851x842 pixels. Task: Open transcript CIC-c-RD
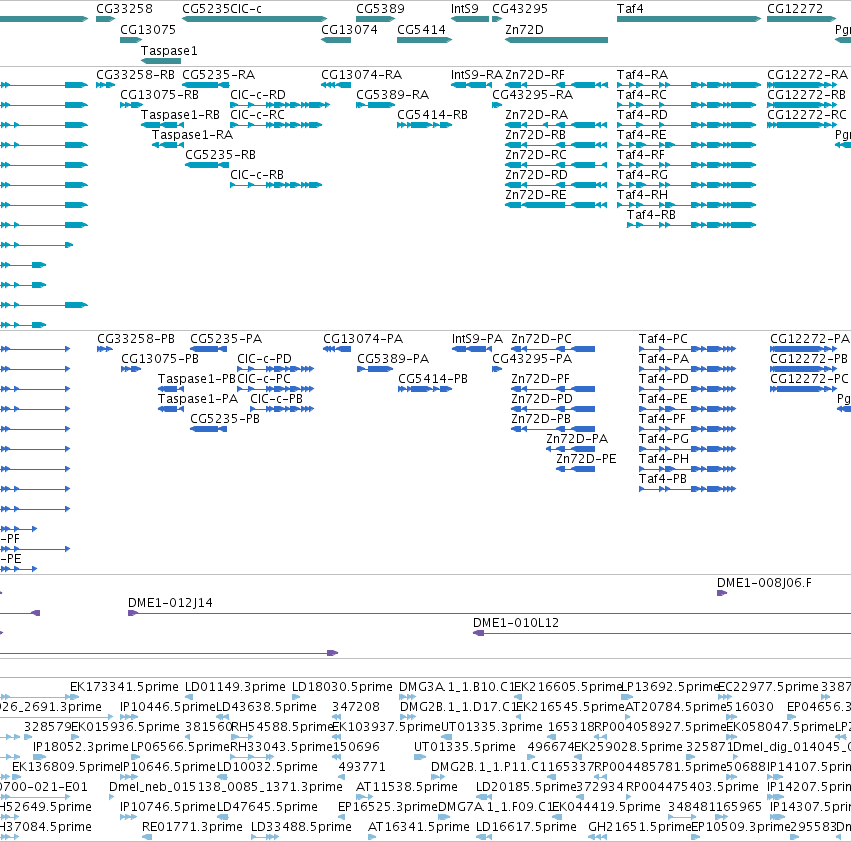pyautogui.click(x=258, y=94)
